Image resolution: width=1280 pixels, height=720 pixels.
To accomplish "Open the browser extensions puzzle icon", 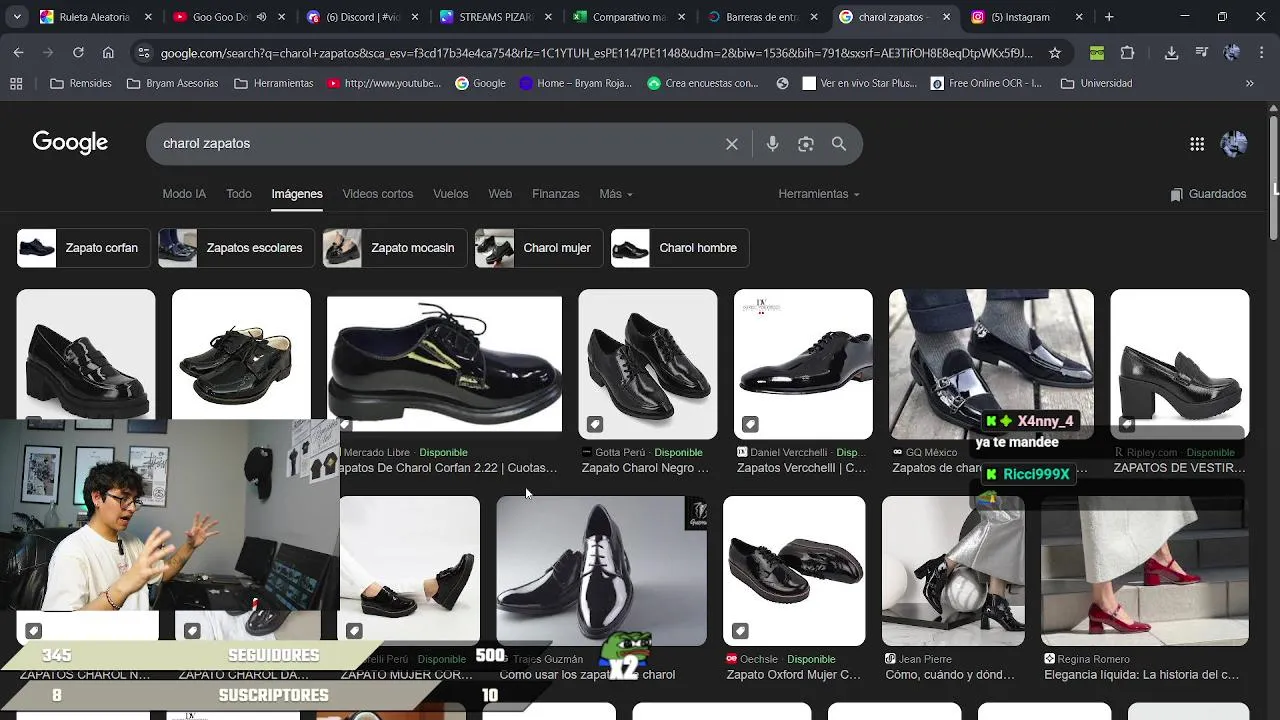I will 1127,53.
